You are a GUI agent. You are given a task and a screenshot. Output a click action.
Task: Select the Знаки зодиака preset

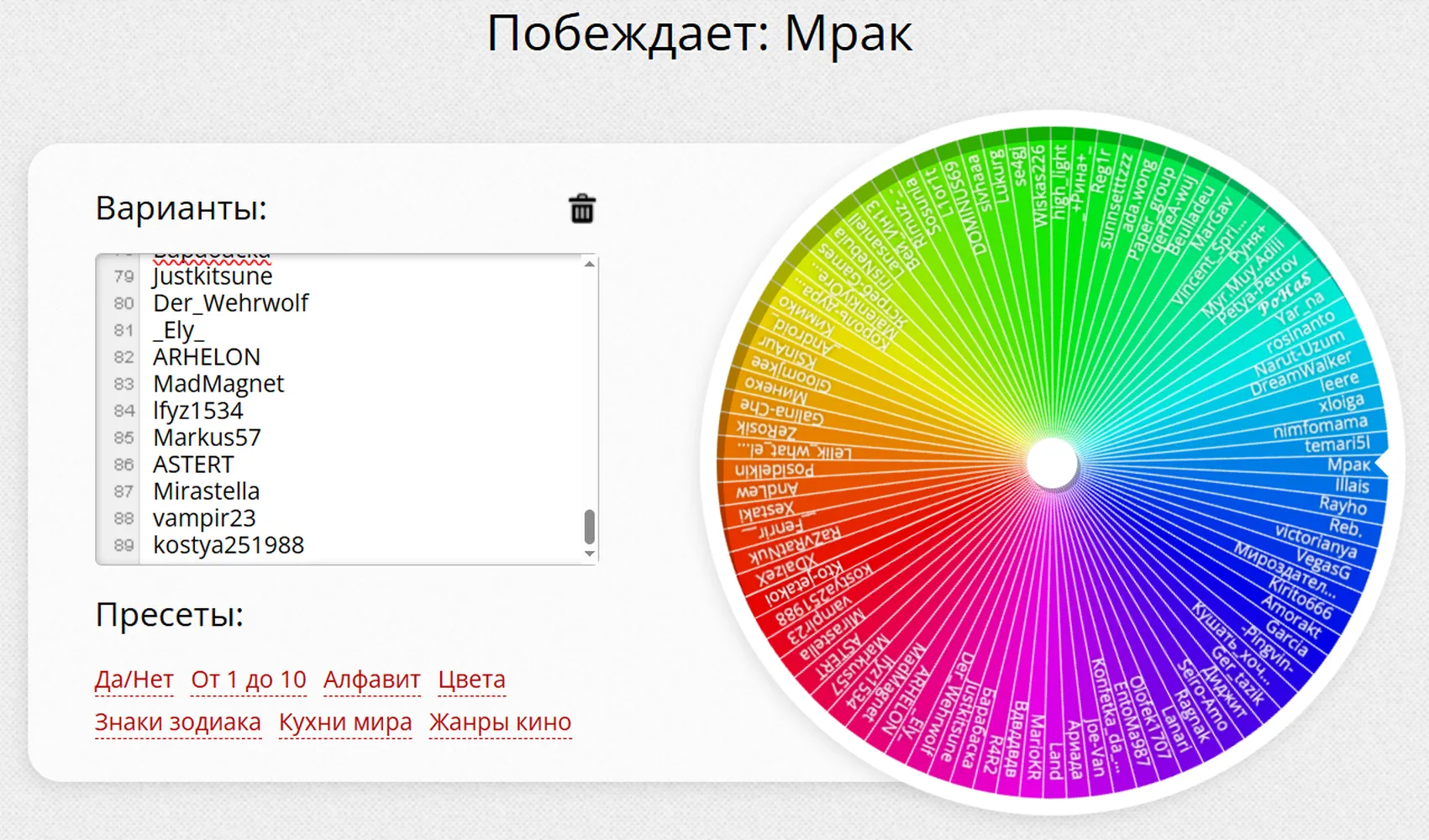[178, 722]
